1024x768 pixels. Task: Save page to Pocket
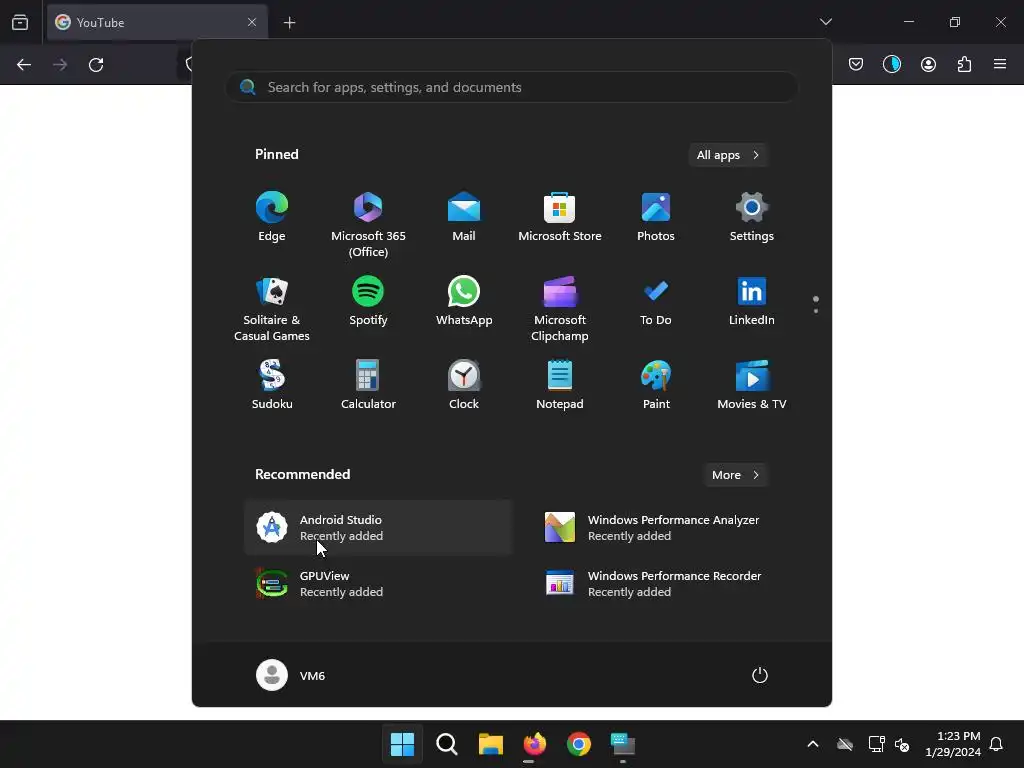(856, 64)
